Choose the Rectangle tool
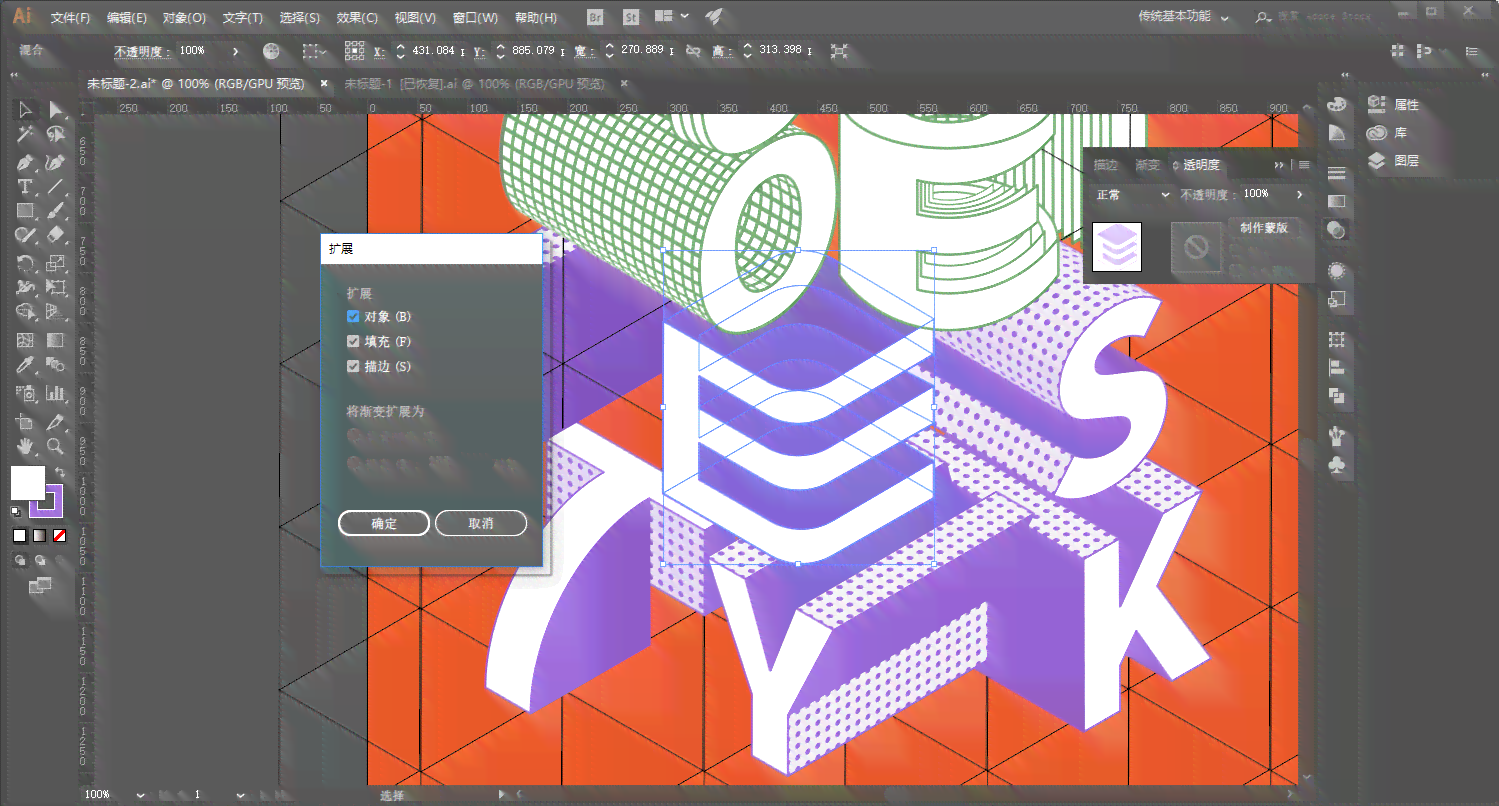This screenshot has height=806, width=1499. tap(26, 211)
